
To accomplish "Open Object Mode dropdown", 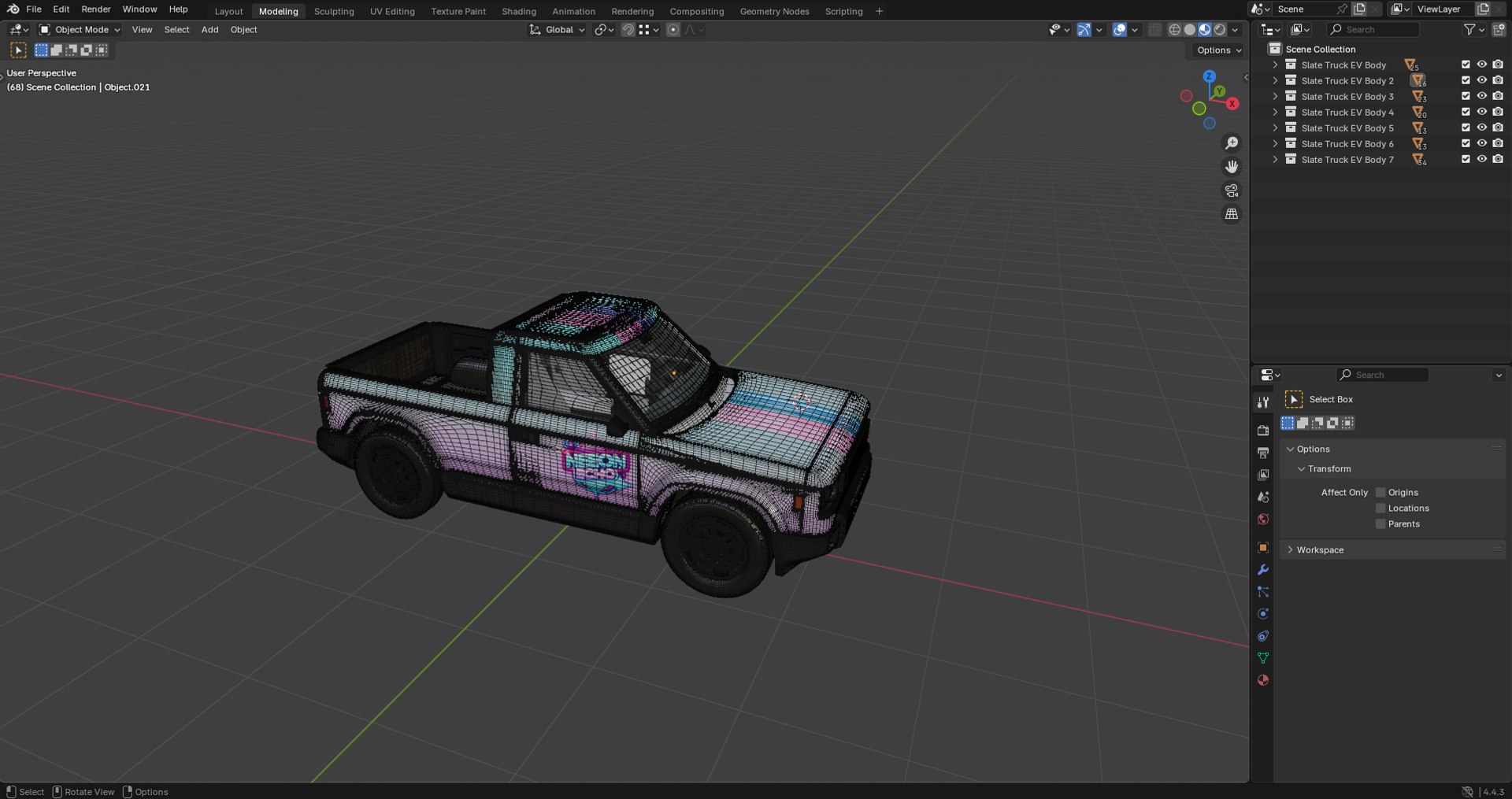I will (x=80, y=30).
